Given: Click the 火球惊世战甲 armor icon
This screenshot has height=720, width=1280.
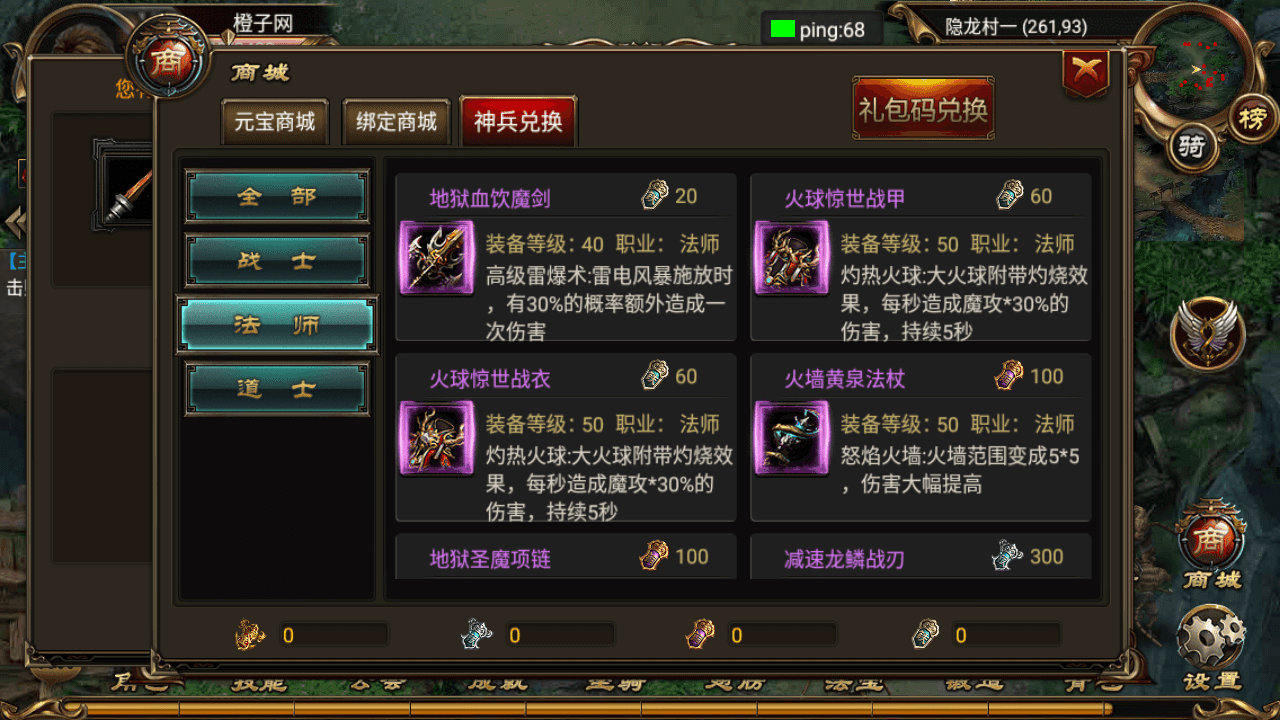Looking at the screenshot, I should click(x=791, y=258).
